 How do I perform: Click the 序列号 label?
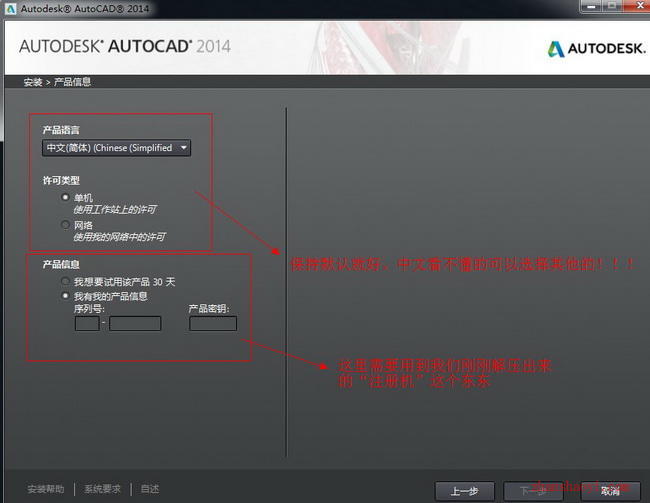(x=89, y=309)
